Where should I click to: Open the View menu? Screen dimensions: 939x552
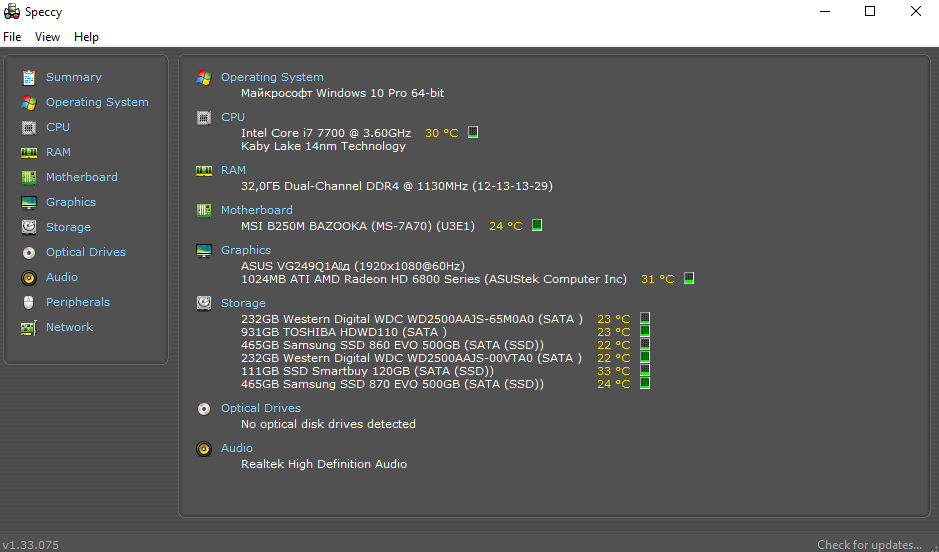coord(47,37)
